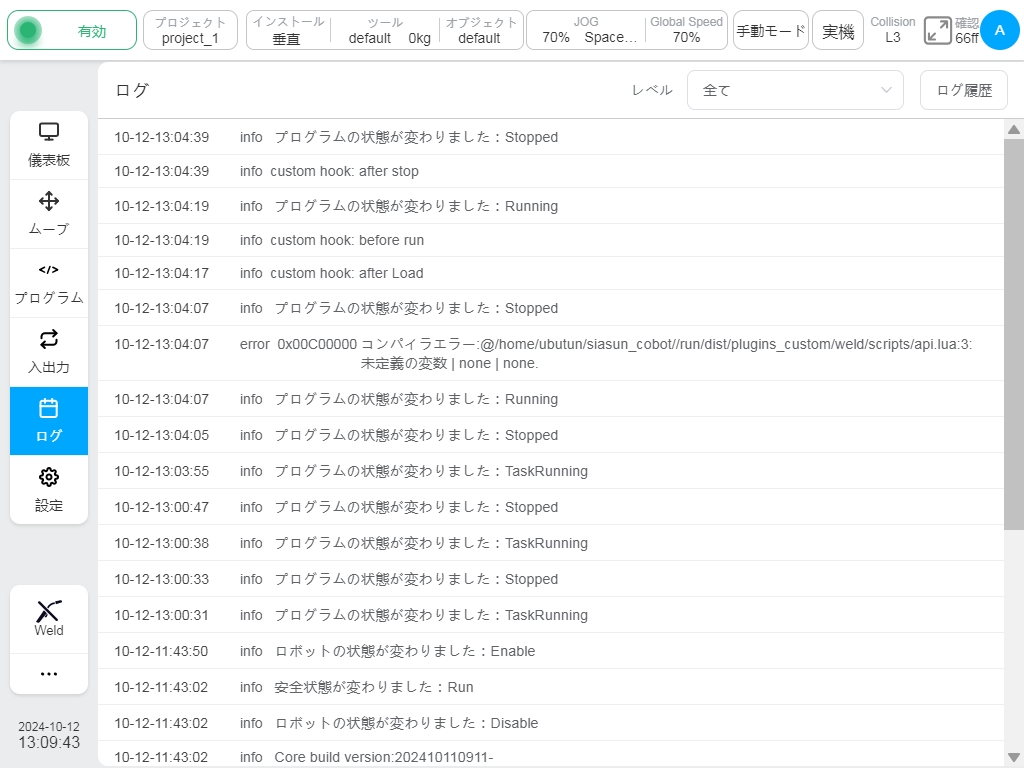1024x768 pixels.
Task: Adjust the JOG 70% setting
Action: [586, 30]
